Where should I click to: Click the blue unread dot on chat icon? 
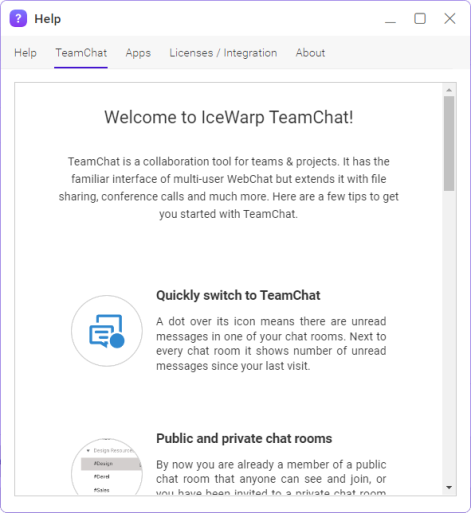coord(117,341)
